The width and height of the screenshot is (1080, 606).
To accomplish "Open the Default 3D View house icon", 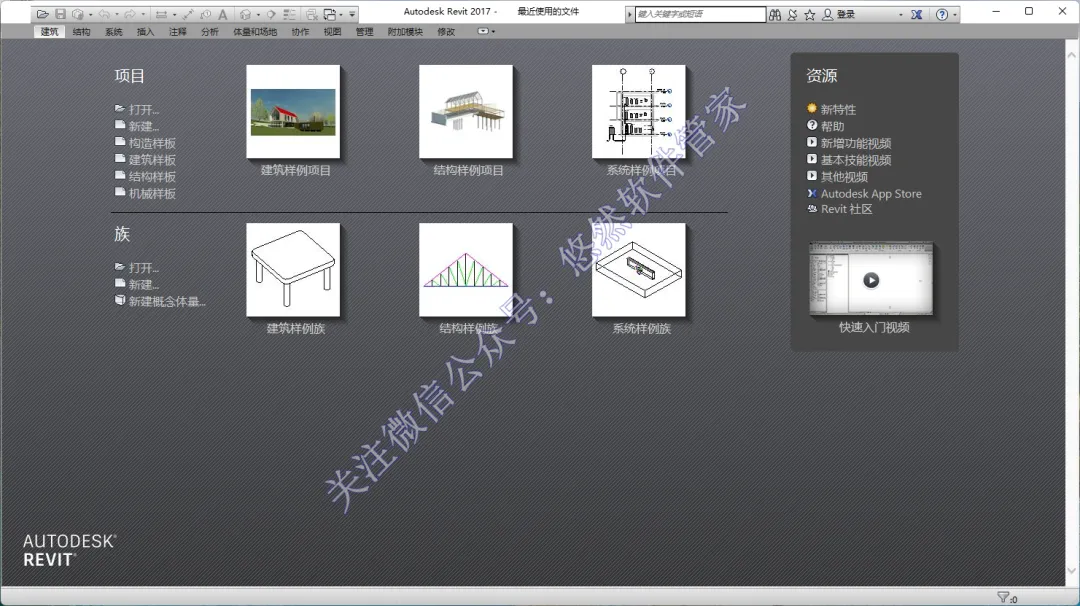I will 246,14.
